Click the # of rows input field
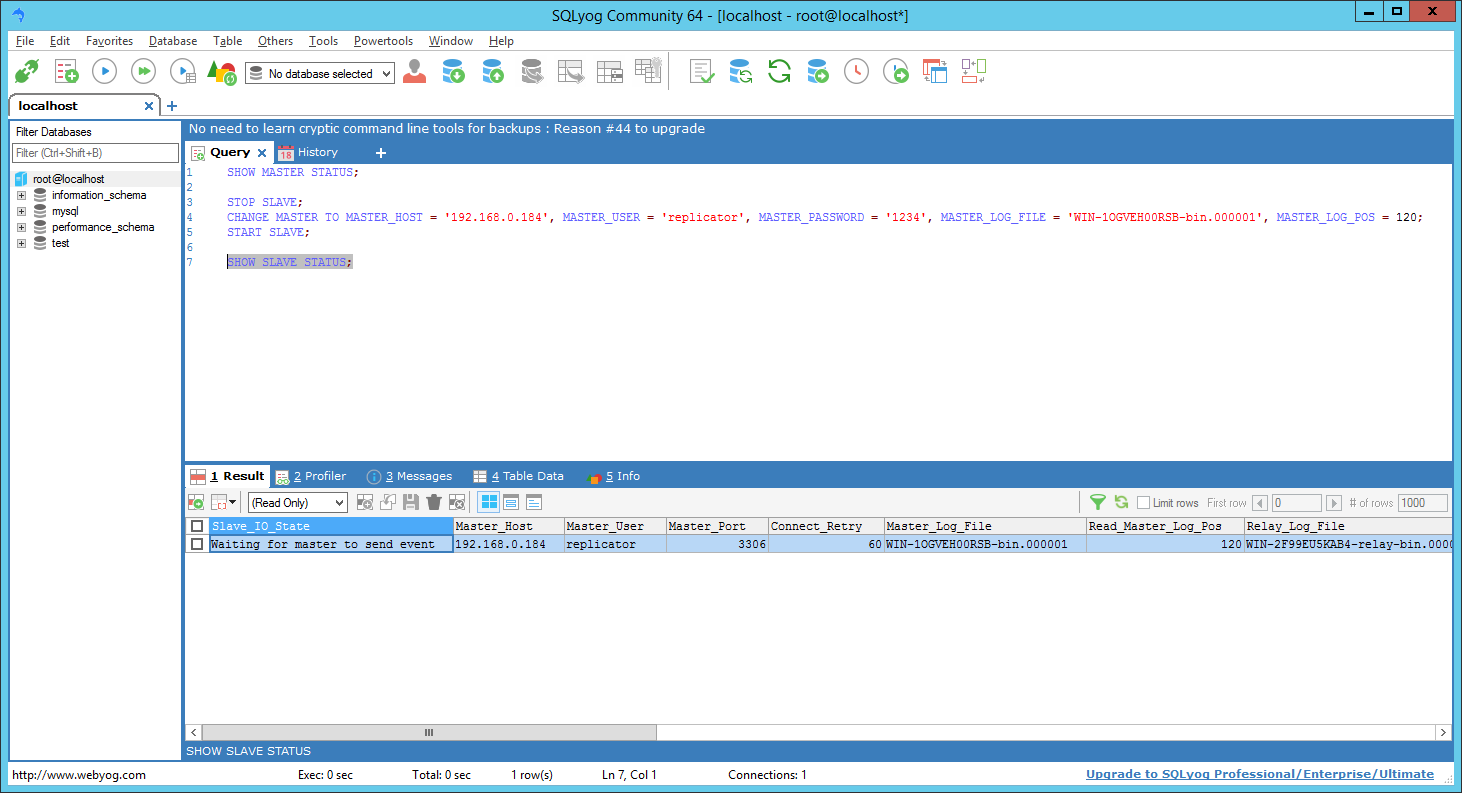This screenshot has height=793, width=1462. [1422, 503]
